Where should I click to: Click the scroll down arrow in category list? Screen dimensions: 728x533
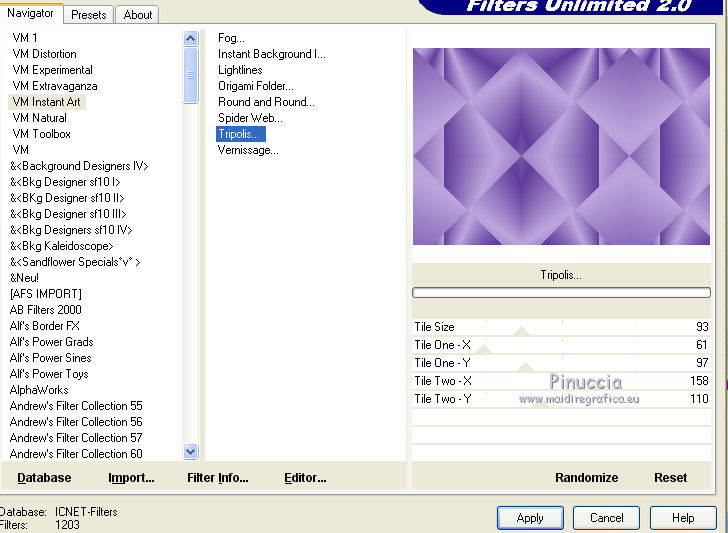click(x=190, y=451)
